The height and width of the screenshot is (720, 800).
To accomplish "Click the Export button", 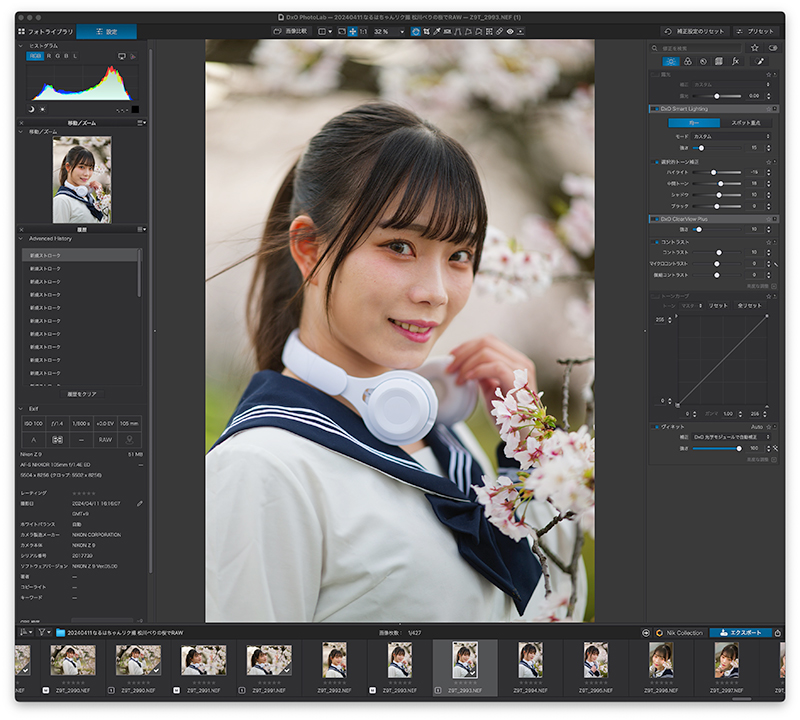I will [x=740, y=633].
